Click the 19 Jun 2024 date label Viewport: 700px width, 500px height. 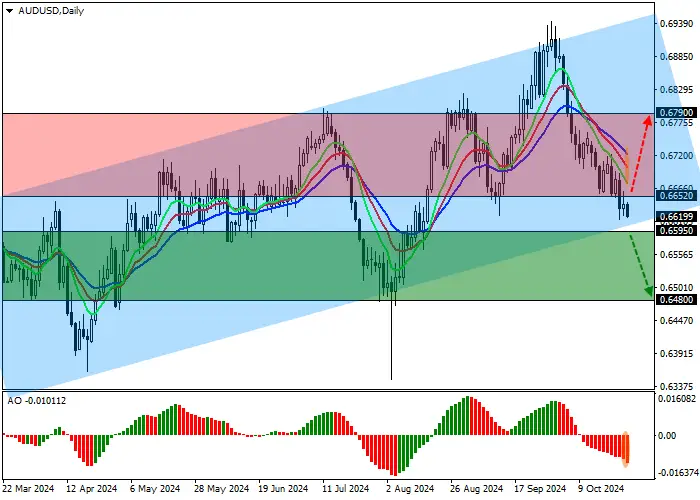(x=283, y=489)
